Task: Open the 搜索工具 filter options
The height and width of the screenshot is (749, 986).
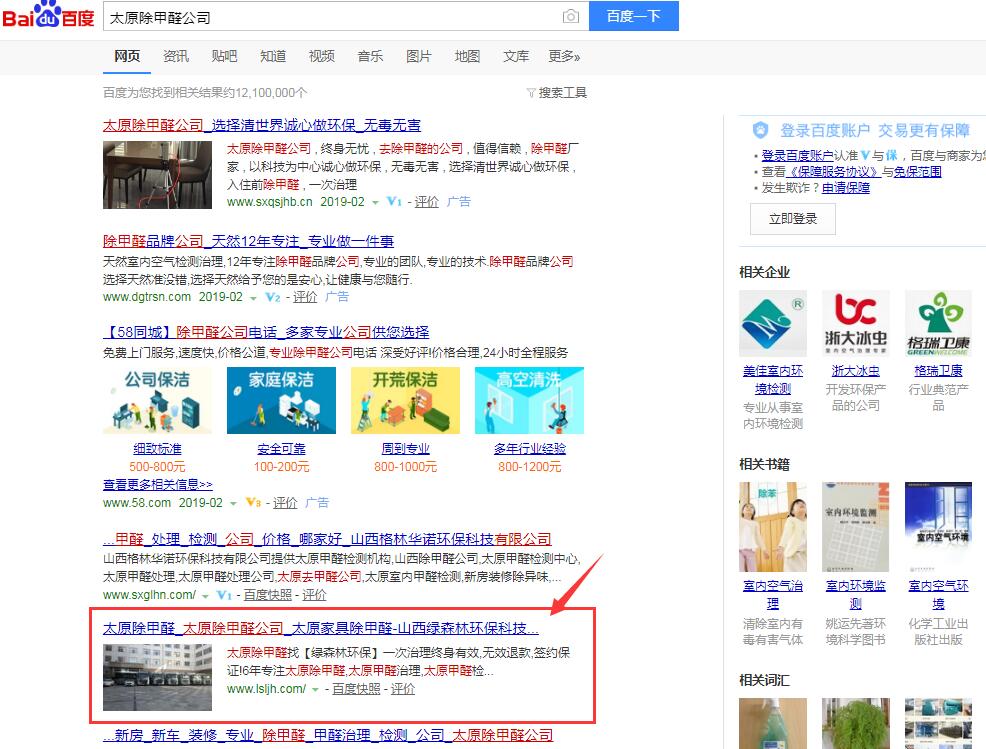Action: pyautogui.click(x=557, y=93)
